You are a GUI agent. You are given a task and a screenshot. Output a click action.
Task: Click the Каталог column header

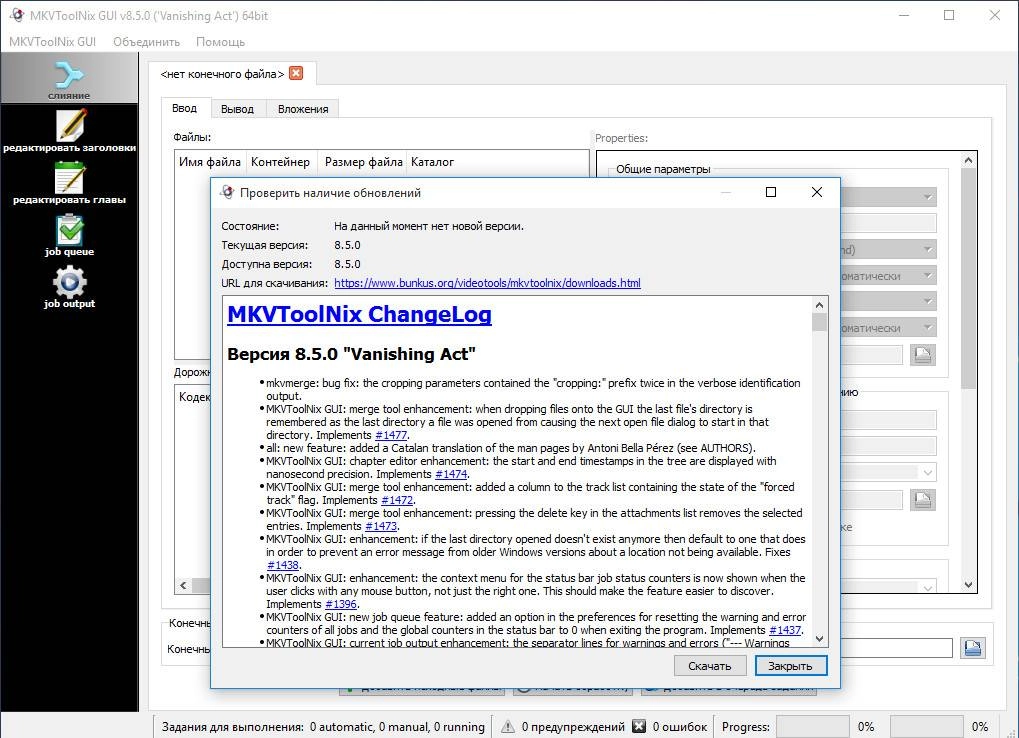(x=432, y=162)
